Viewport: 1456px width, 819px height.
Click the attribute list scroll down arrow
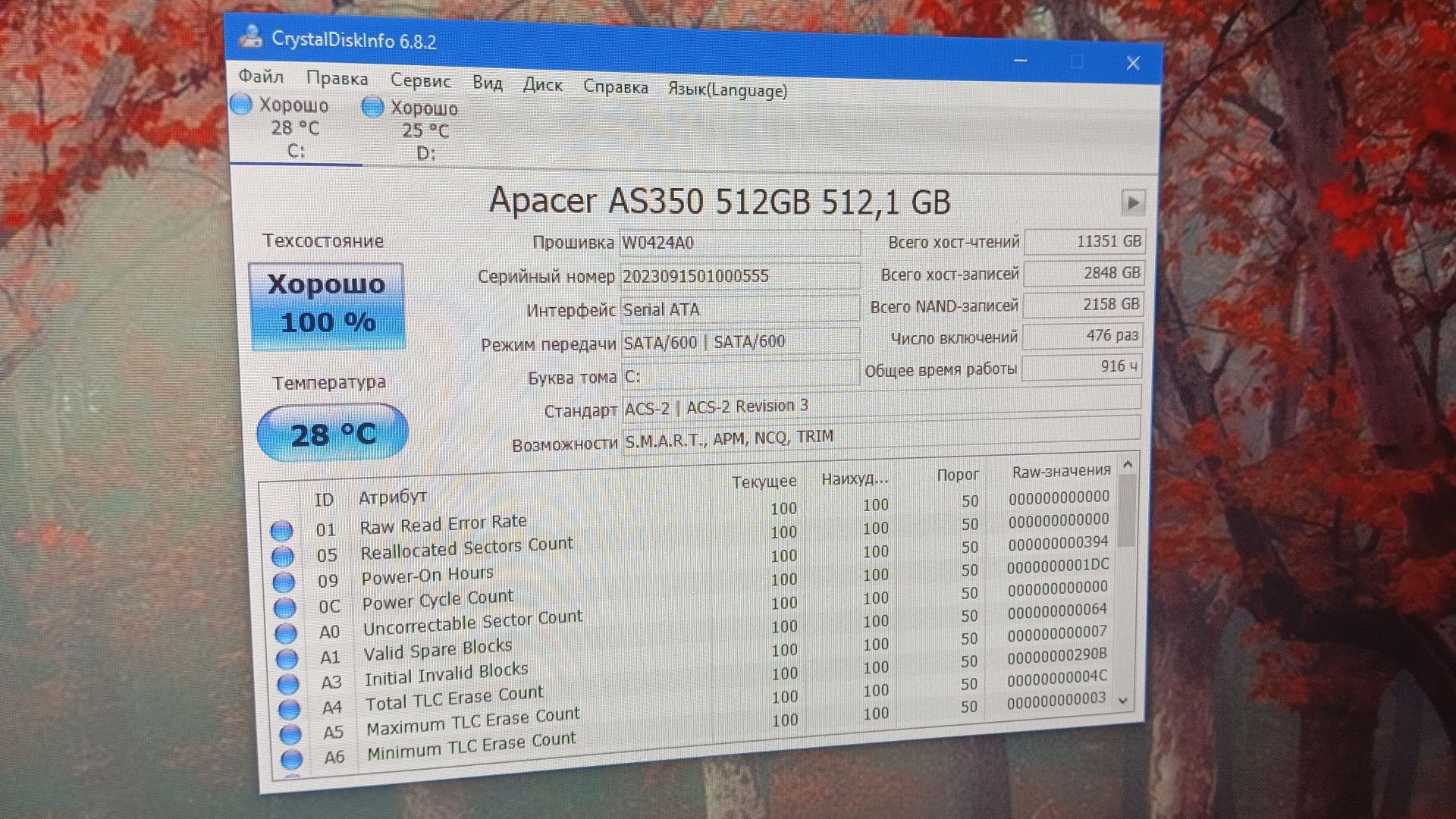pos(1123,701)
